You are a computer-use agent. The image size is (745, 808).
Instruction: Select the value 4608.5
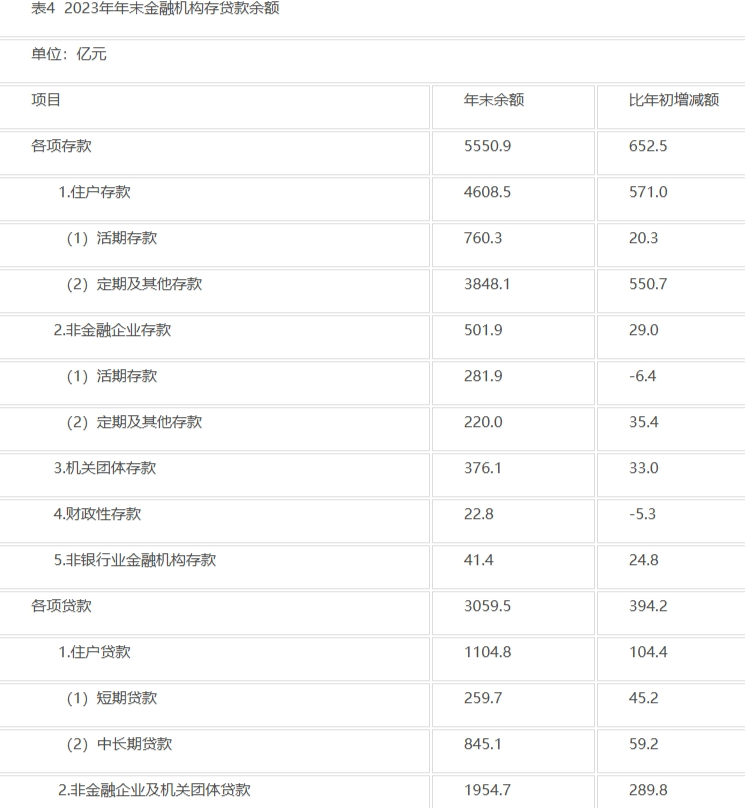pos(487,192)
